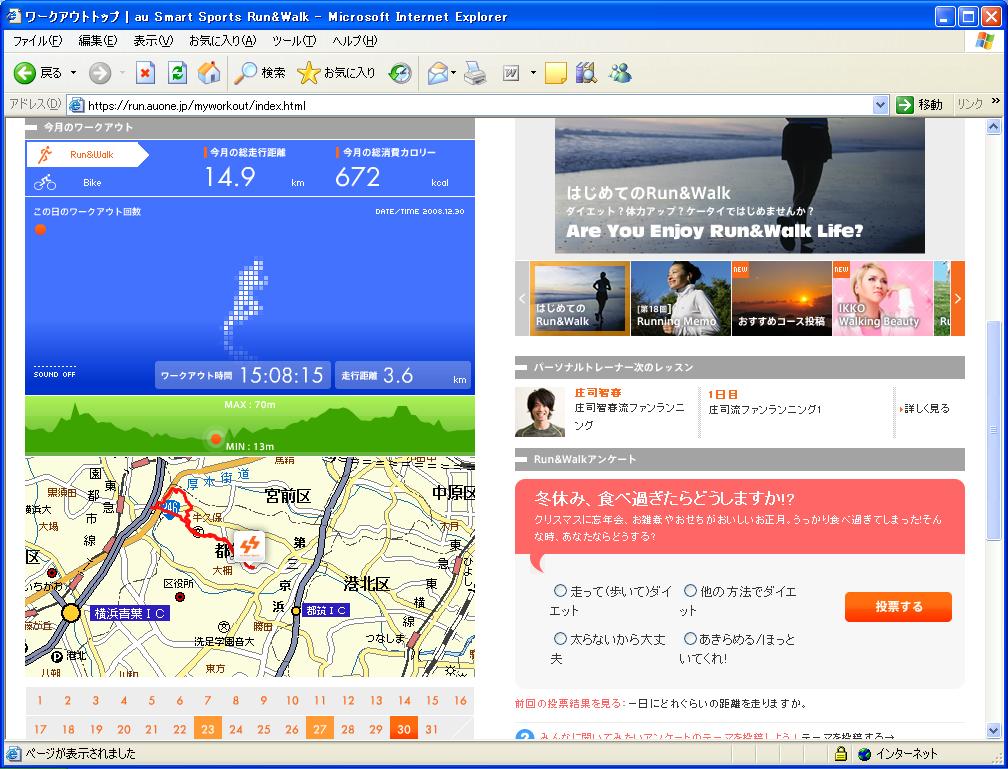Click the Forward arrow icon
Image resolution: width=1008 pixels, height=769 pixels.
100,73
